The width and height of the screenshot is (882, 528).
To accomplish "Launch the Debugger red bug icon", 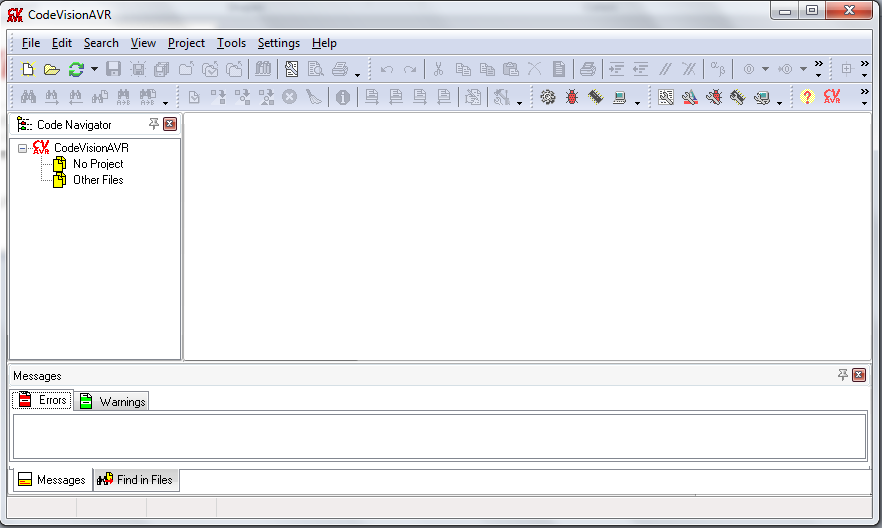I will point(572,97).
